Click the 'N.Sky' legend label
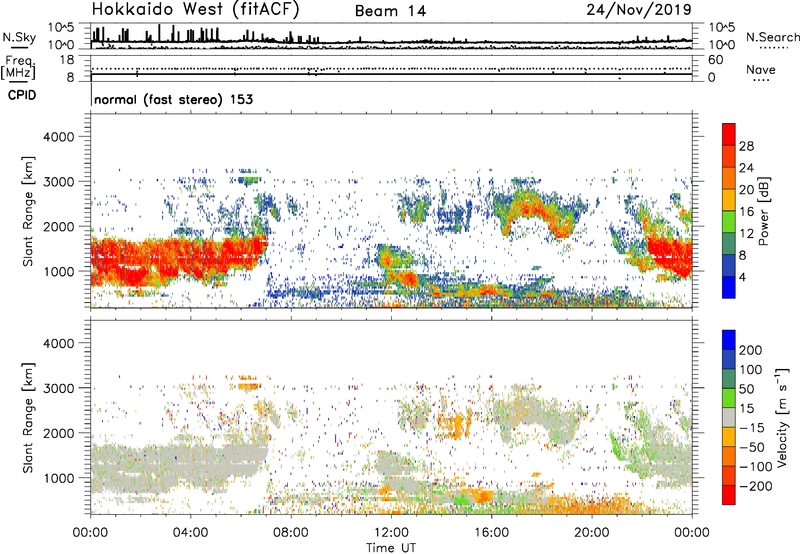 coord(19,37)
